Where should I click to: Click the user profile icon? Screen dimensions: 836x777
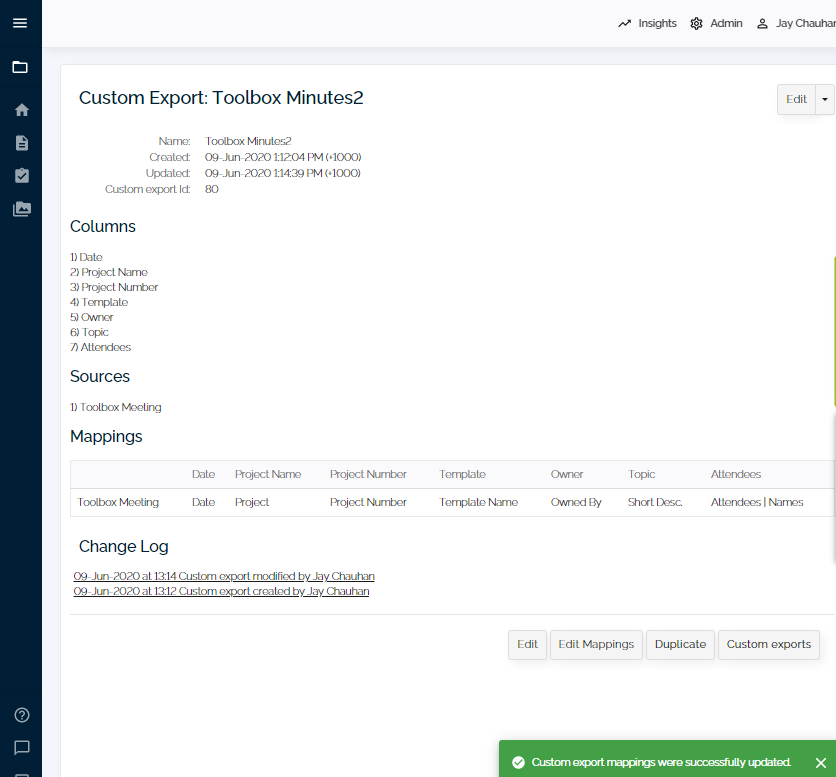pyautogui.click(x=762, y=23)
